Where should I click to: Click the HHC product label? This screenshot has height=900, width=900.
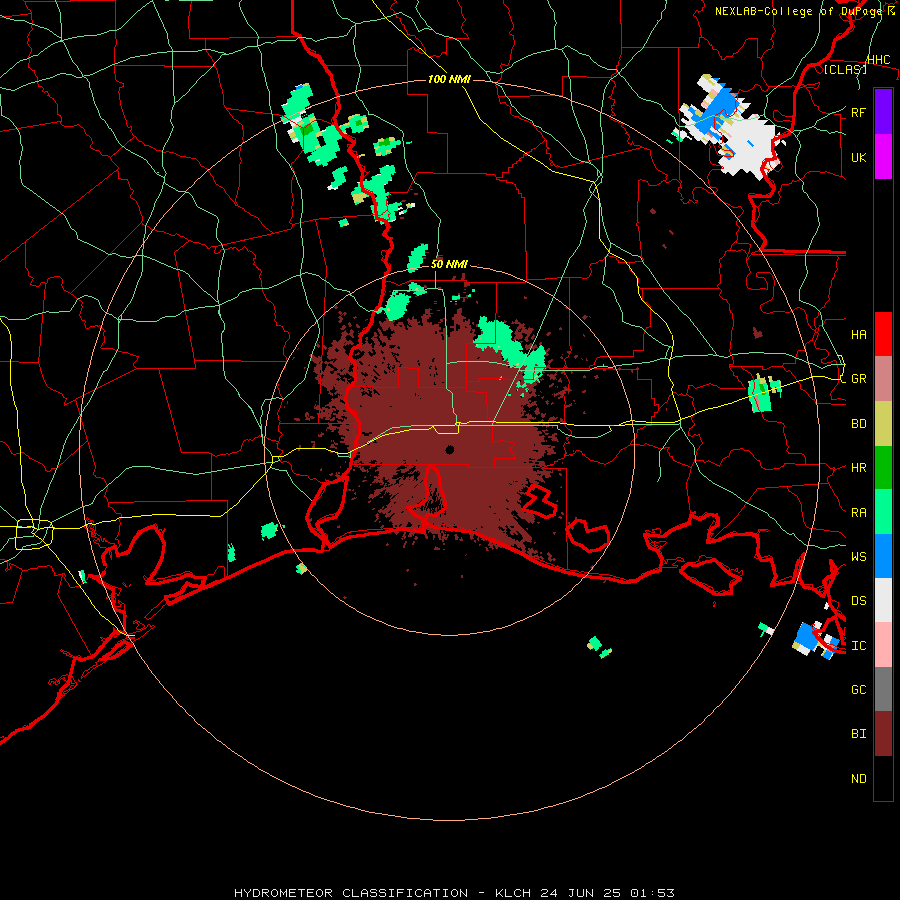878,60
